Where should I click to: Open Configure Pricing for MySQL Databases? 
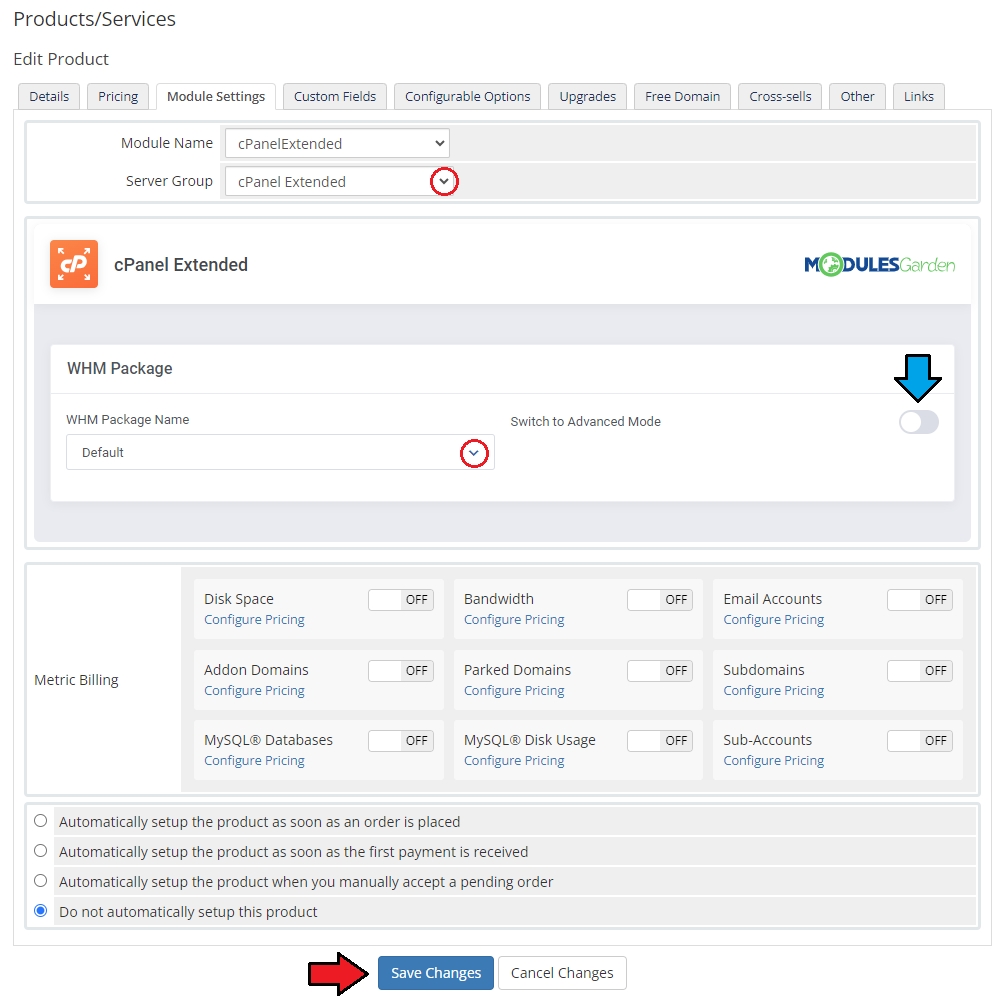click(254, 760)
